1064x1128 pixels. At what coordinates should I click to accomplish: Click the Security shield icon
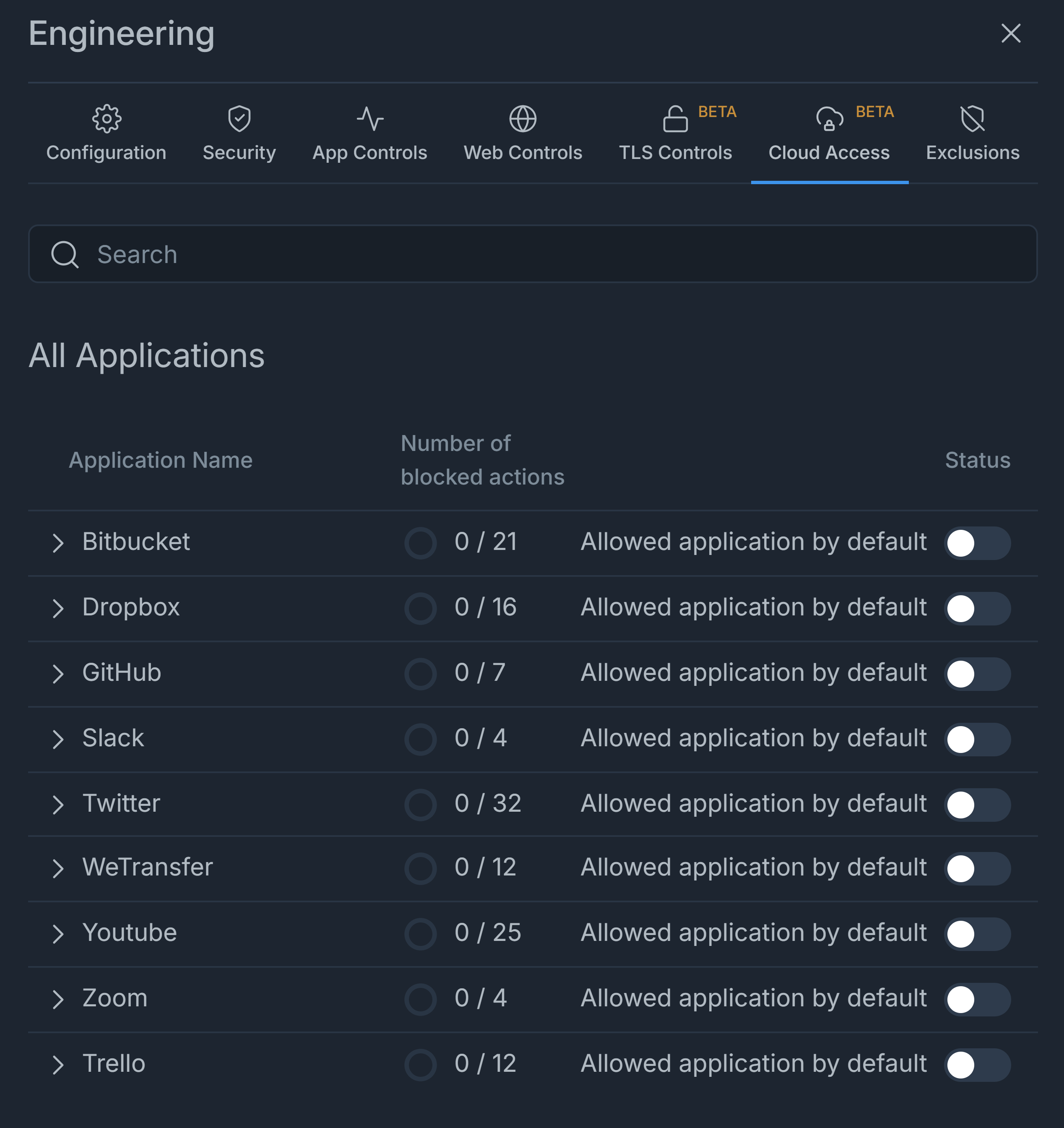click(239, 119)
